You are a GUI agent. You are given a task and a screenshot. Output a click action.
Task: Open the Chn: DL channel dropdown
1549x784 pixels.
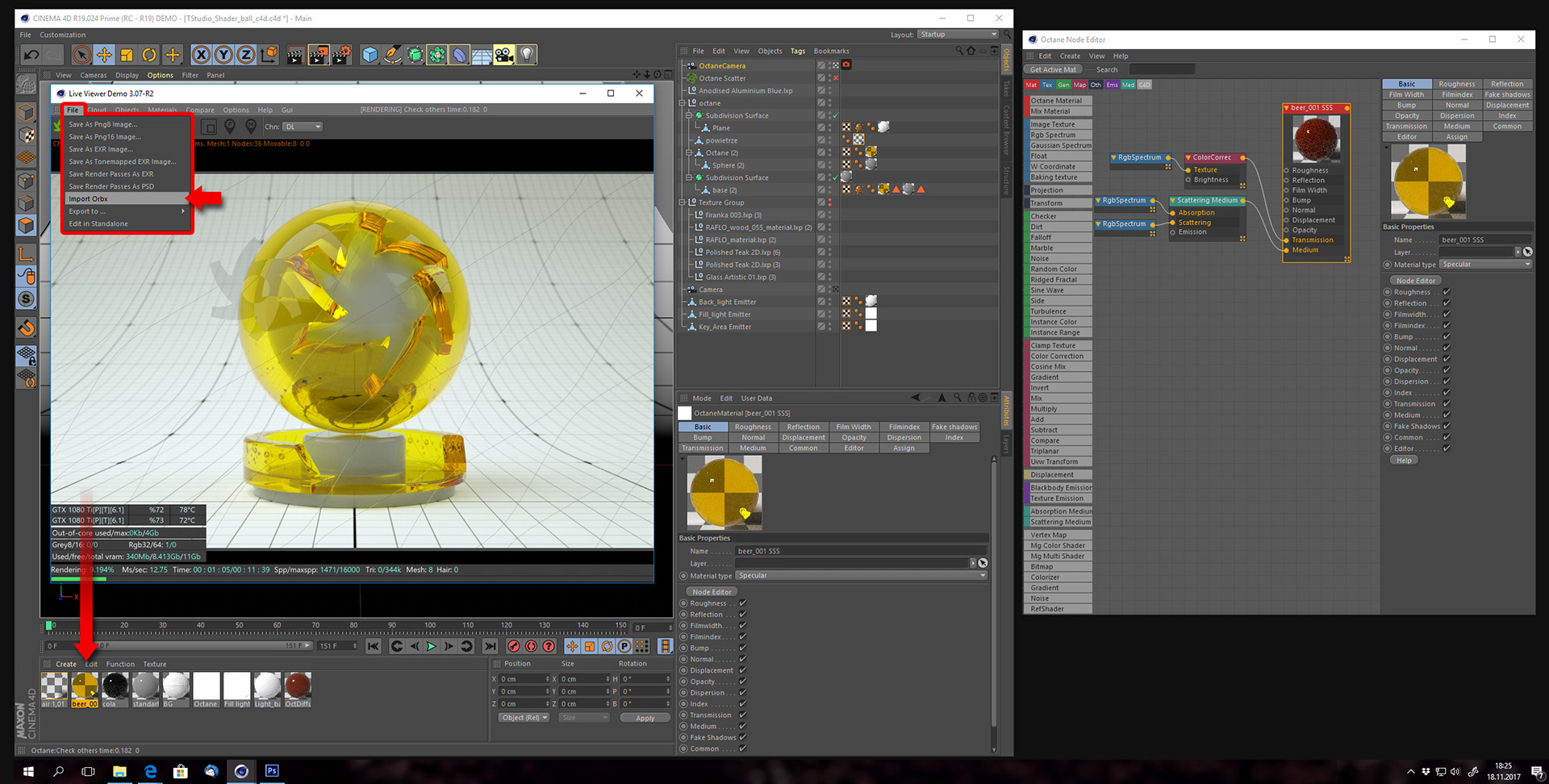pos(303,127)
